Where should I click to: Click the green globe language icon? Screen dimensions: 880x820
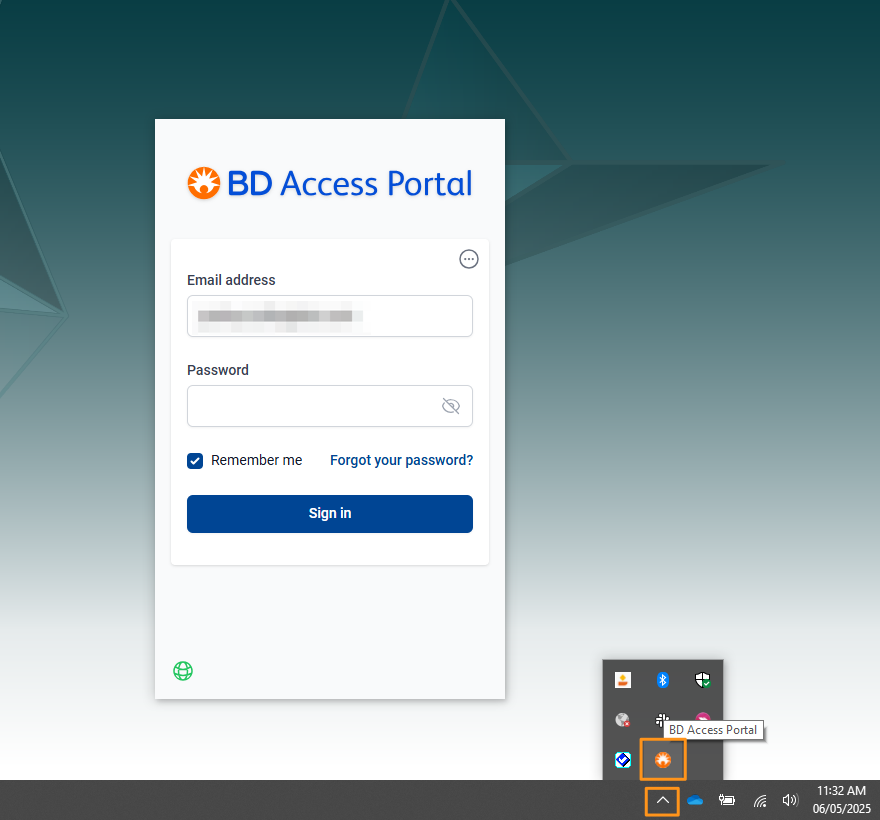pos(182,671)
